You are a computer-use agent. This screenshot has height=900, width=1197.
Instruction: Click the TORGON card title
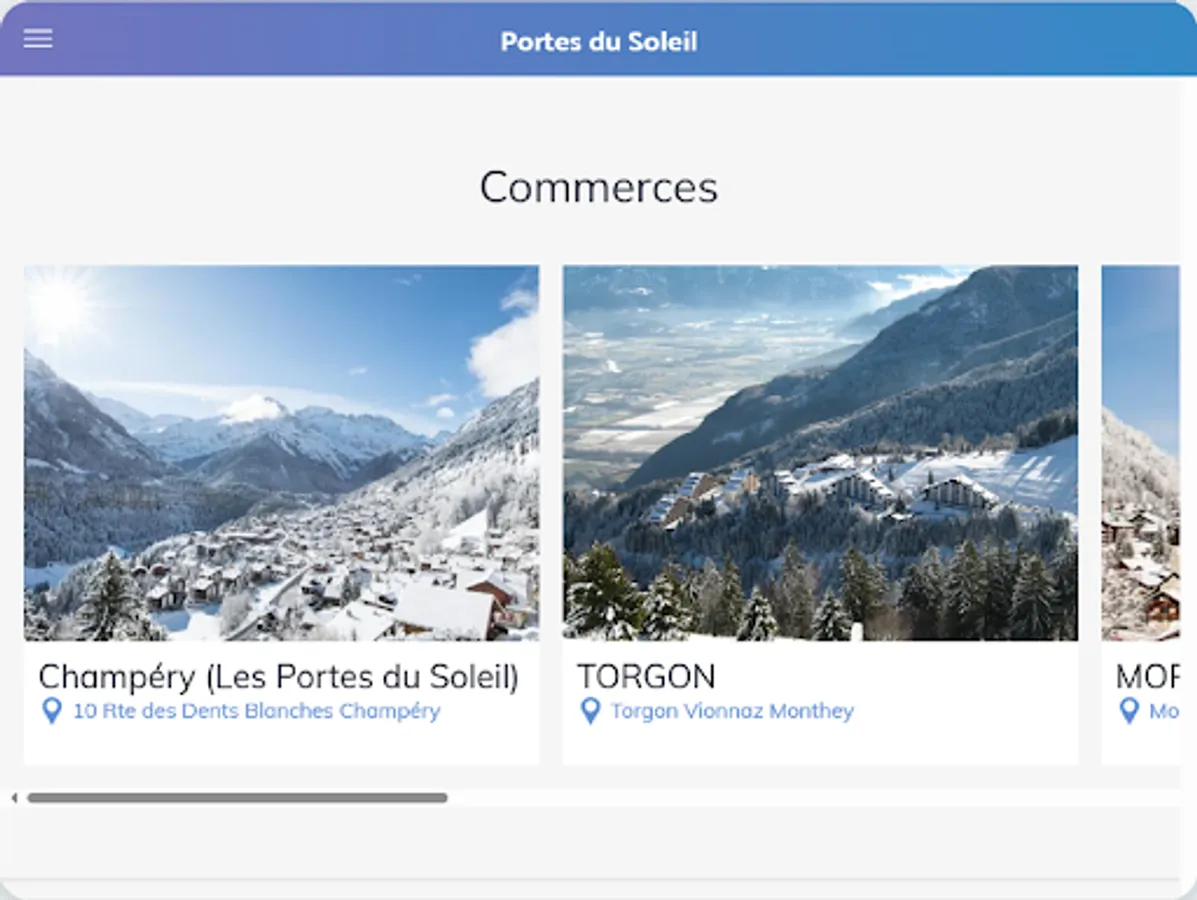point(647,676)
